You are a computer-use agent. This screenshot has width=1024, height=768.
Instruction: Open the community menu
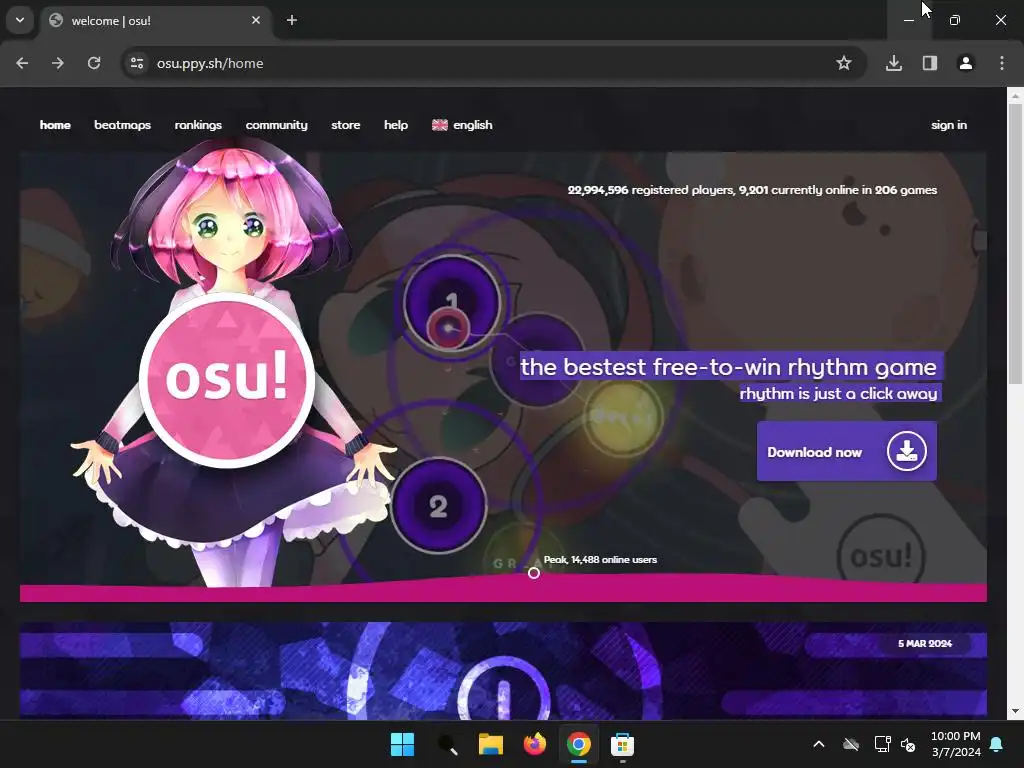coord(276,125)
